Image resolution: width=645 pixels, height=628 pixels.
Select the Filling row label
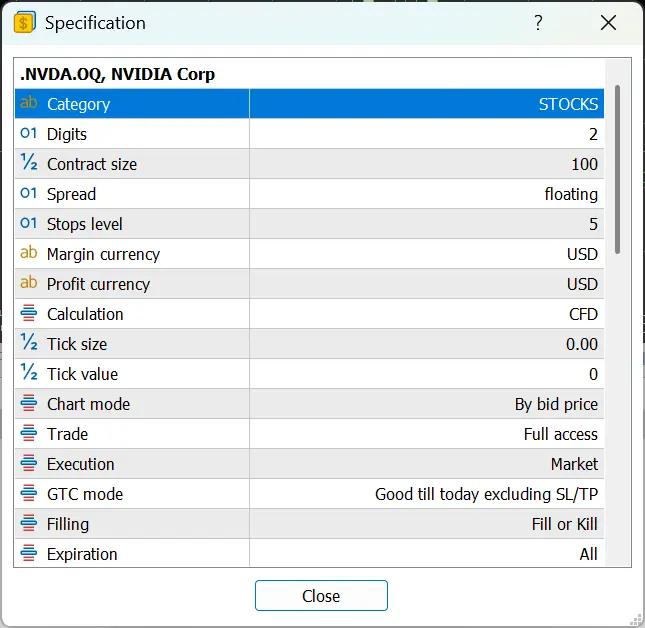tap(67, 525)
